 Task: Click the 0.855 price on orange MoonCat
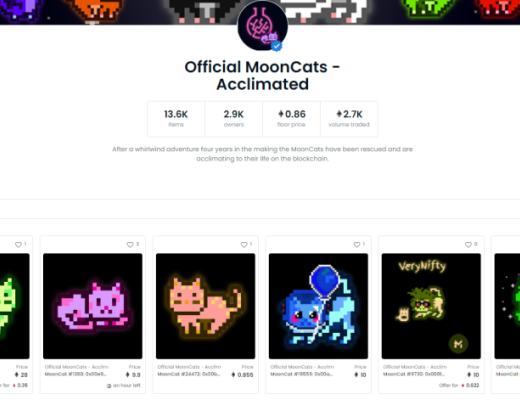(x=242, y=375)
